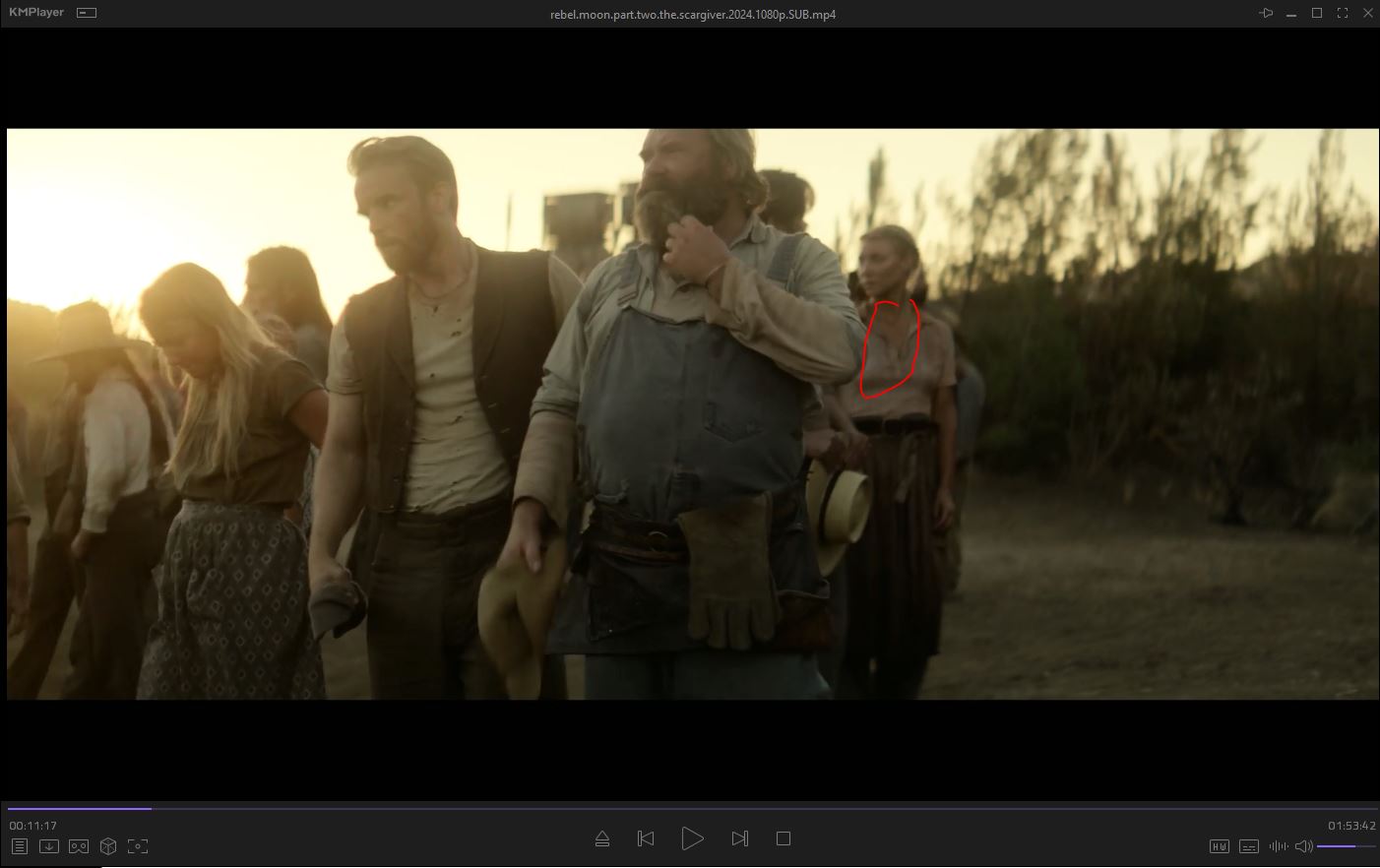1380x868 pixels.
Task: Stop video playback
Action: [784, 838]
